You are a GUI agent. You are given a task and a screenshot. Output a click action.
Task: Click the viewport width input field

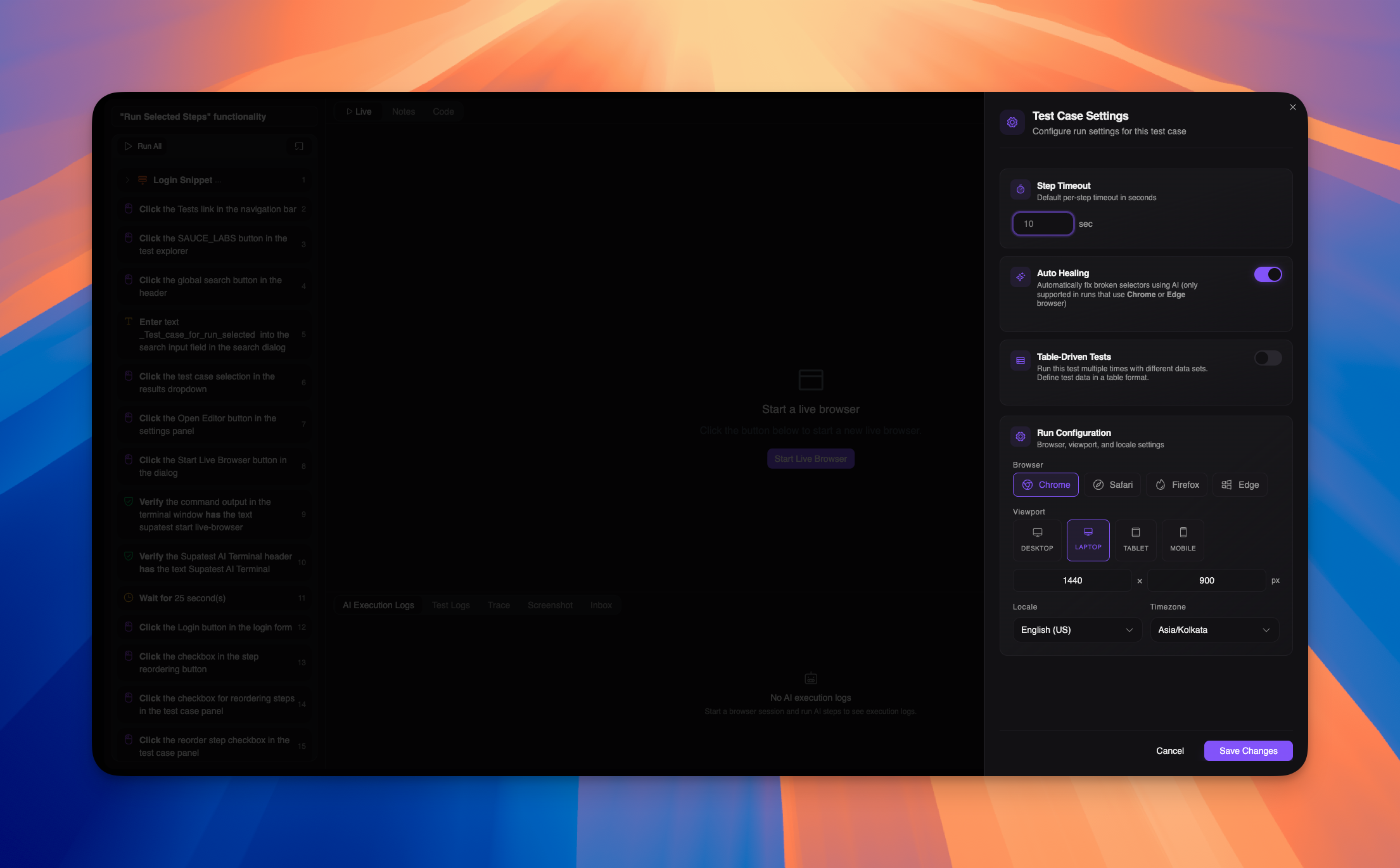click(1072, 580)
